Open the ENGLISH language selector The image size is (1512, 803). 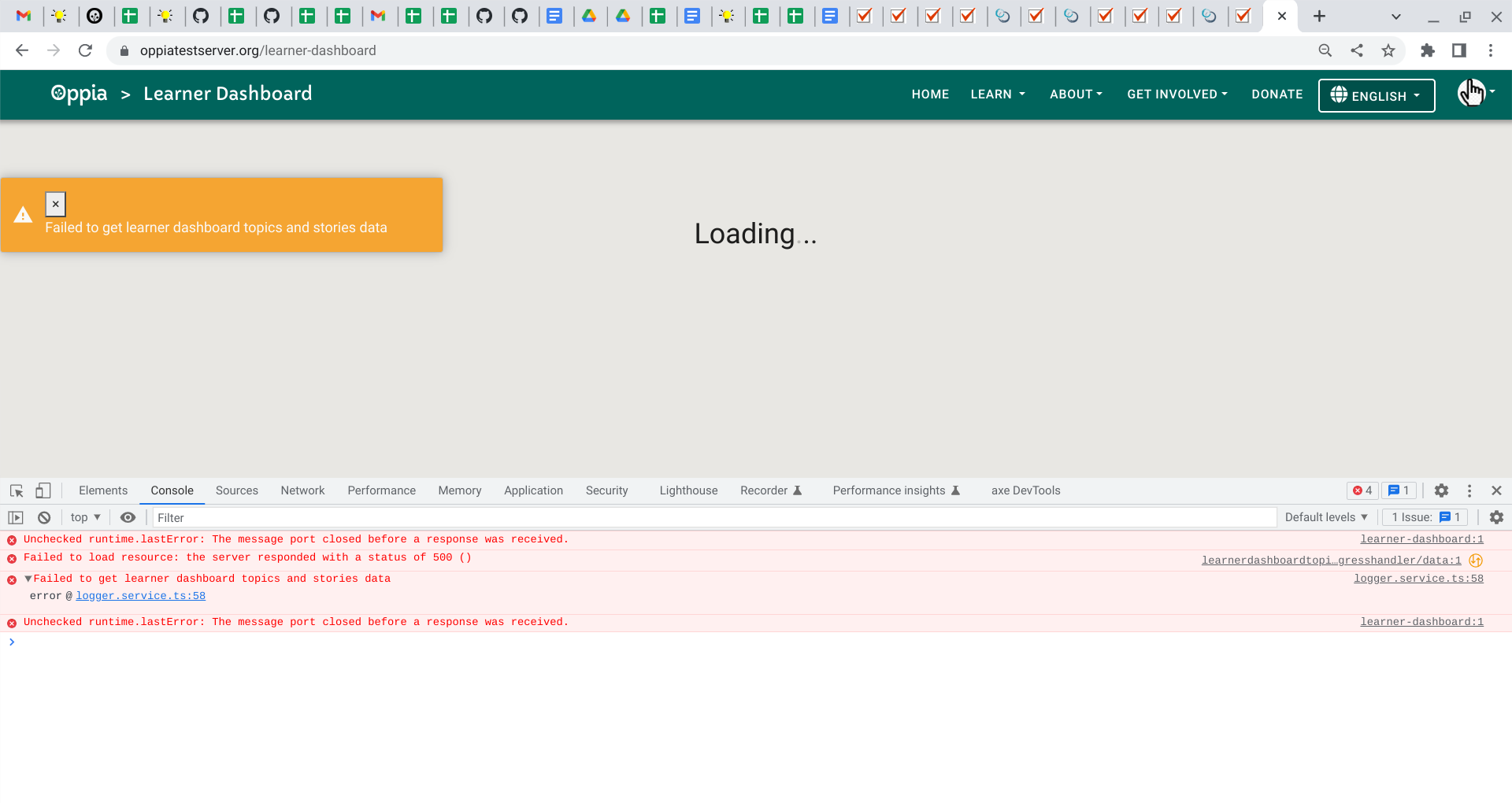[x=1376, y=95]
